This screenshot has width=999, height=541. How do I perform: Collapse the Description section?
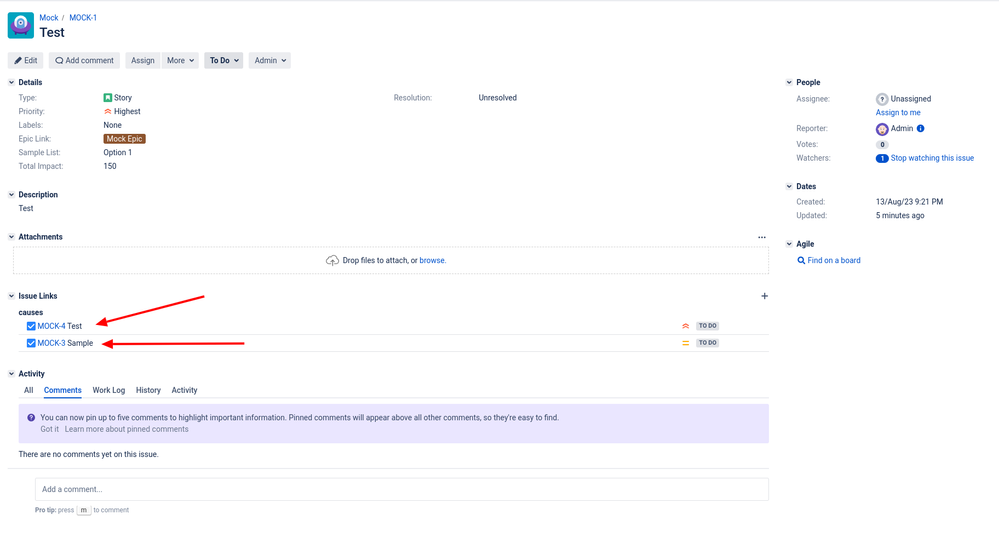click(x=11, y=194)
